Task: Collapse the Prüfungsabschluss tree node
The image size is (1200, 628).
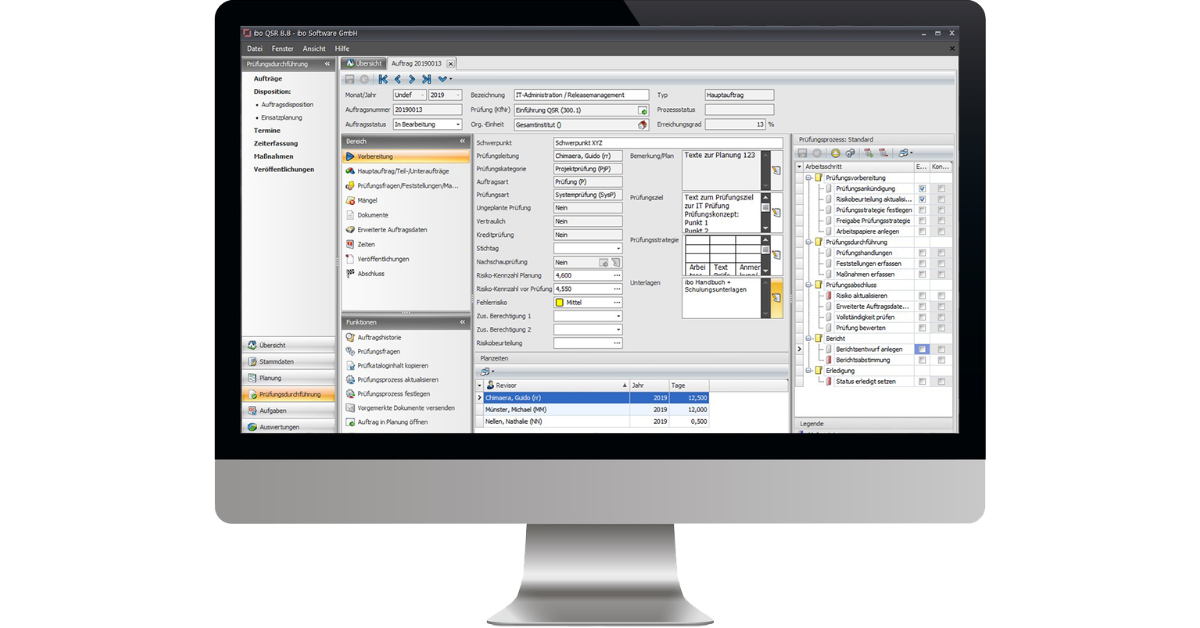Action: (x=808, y=285)
